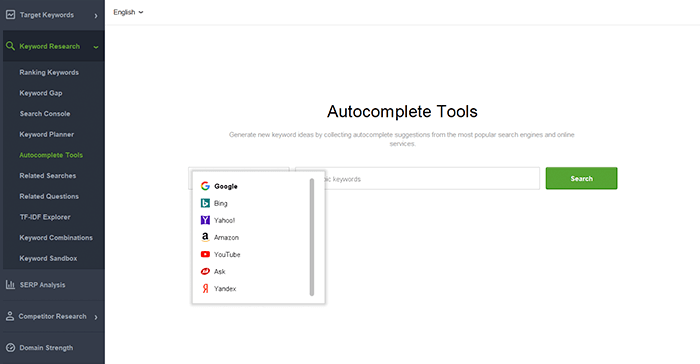Click the green Search button
The width and height of the screenshot is (700, 364).
(581, 178)
